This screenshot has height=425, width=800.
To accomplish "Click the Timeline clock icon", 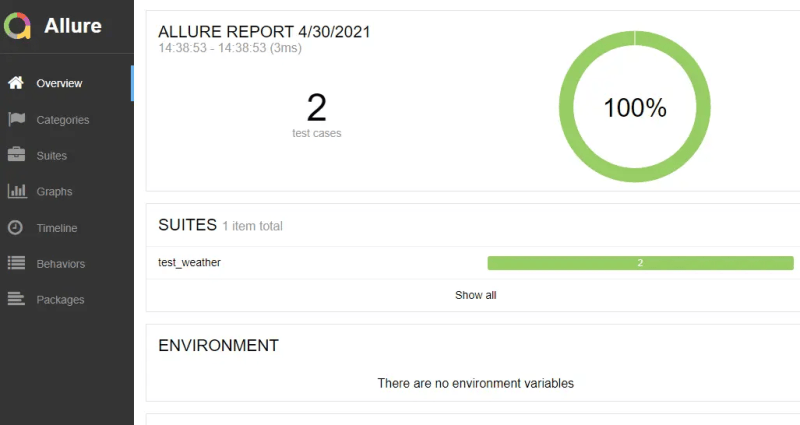I will click(x=16, y=228).
